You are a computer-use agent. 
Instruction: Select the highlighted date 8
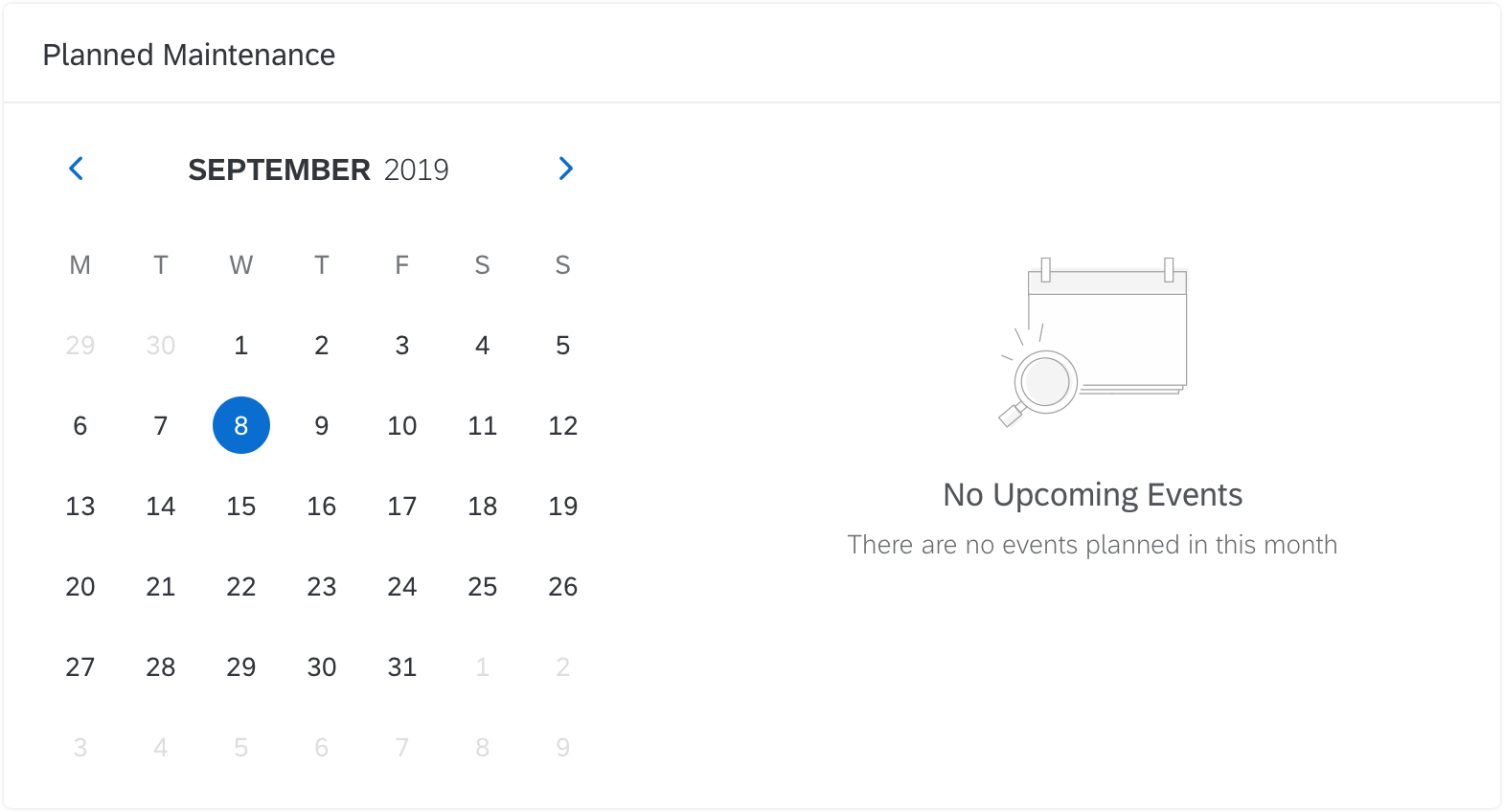tap(241, 425)
